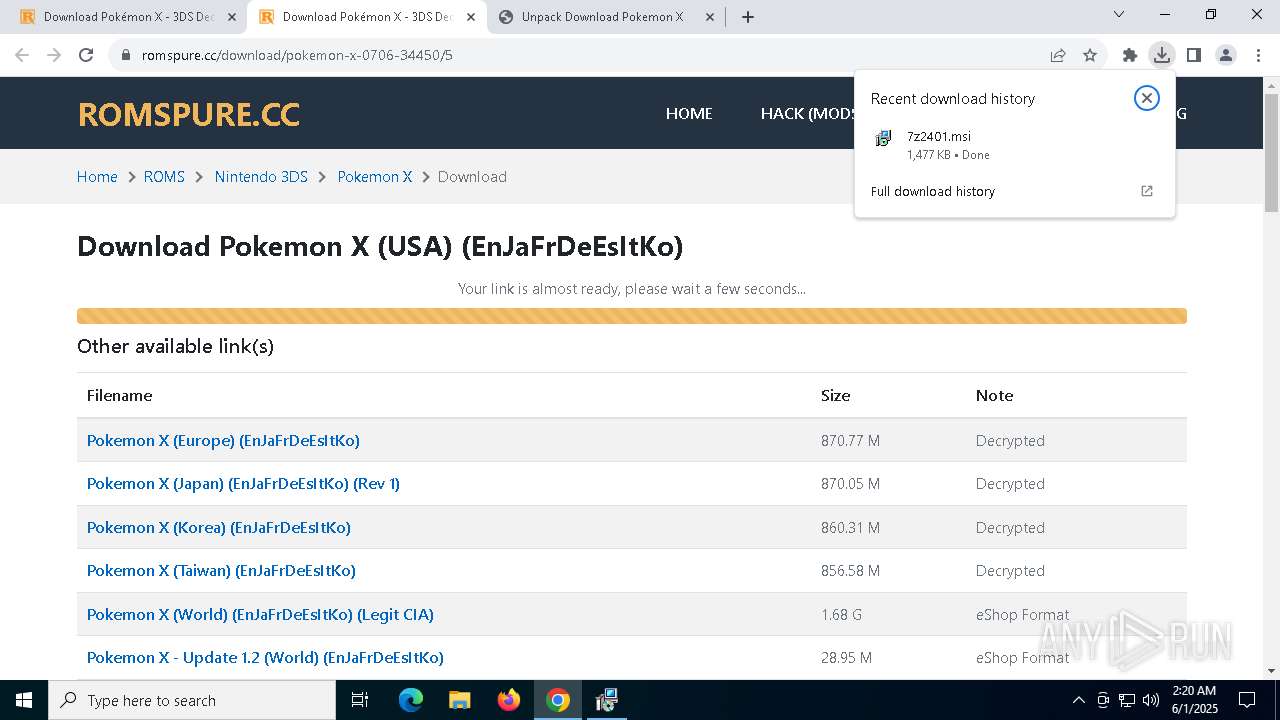
Task: Open the volume control tray icon
Action: tap(1151, 700)
